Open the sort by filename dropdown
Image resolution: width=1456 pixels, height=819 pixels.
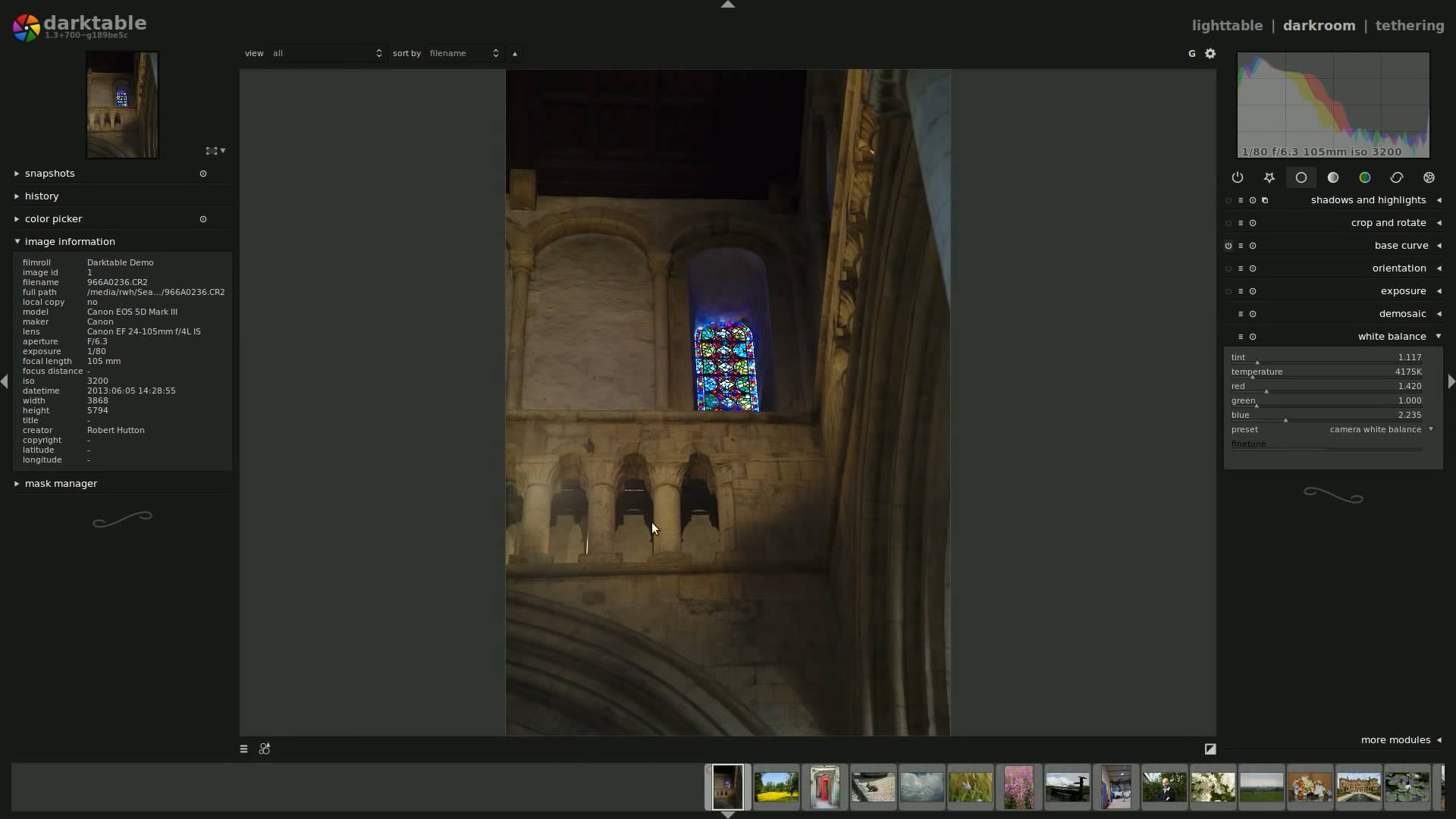coord(463,53)
